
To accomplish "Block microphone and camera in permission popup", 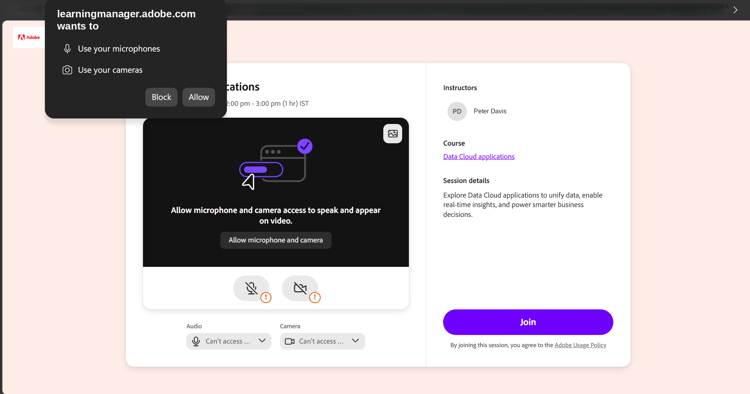I will point(161,97).
